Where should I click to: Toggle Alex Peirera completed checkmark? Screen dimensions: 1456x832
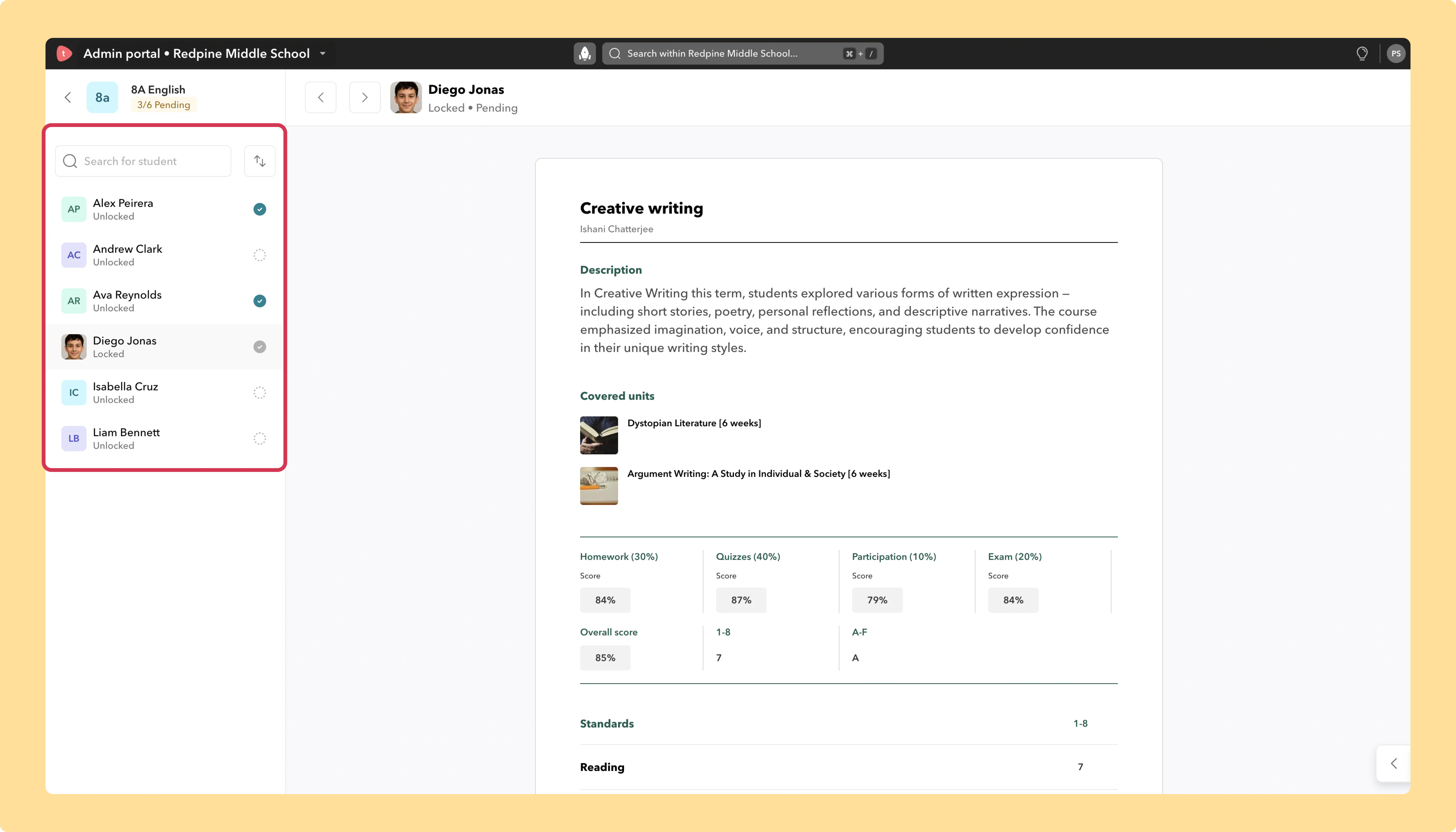(259, 209)
